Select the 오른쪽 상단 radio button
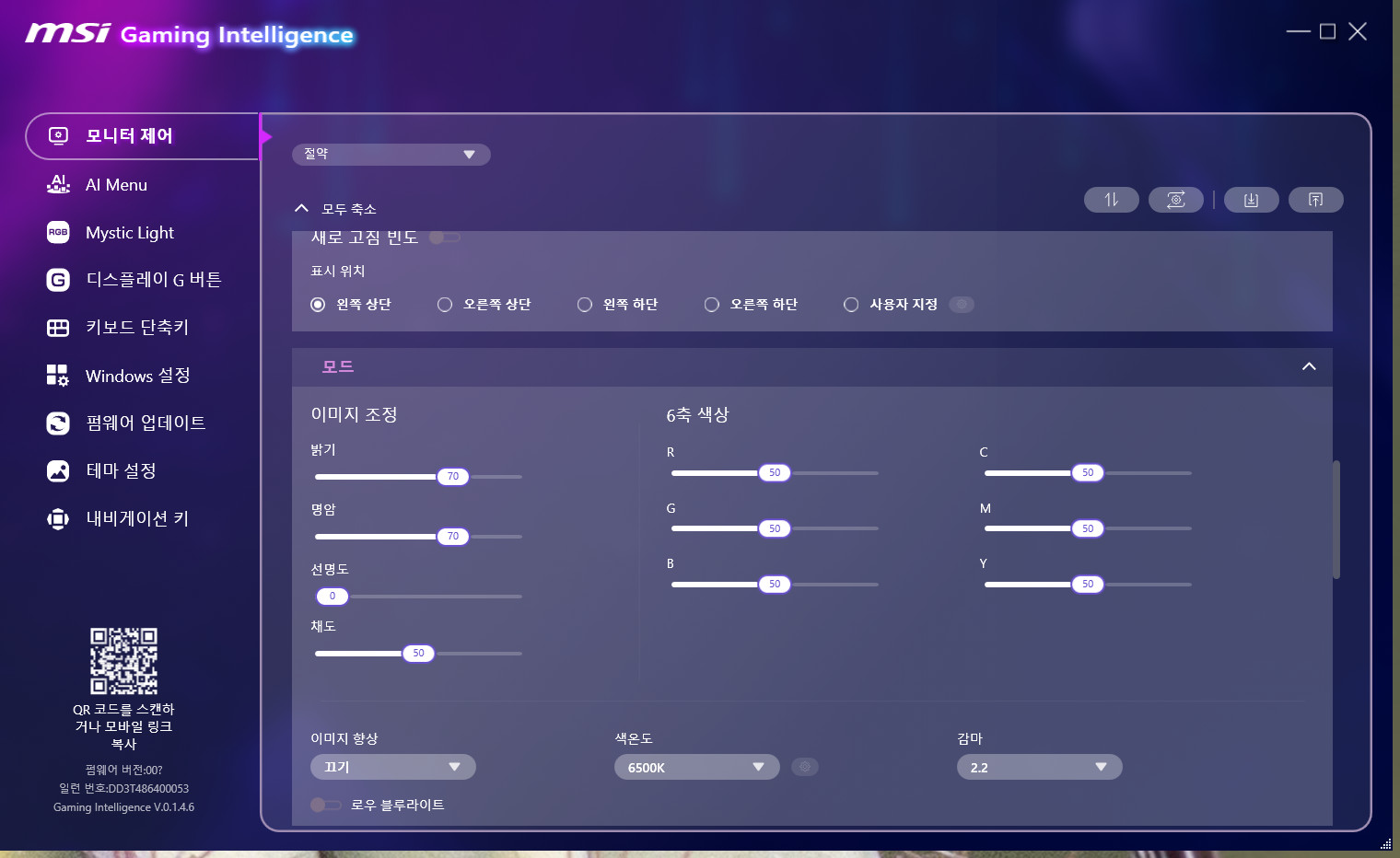Viewport: 1400px width, 858px height. point(445,305)
